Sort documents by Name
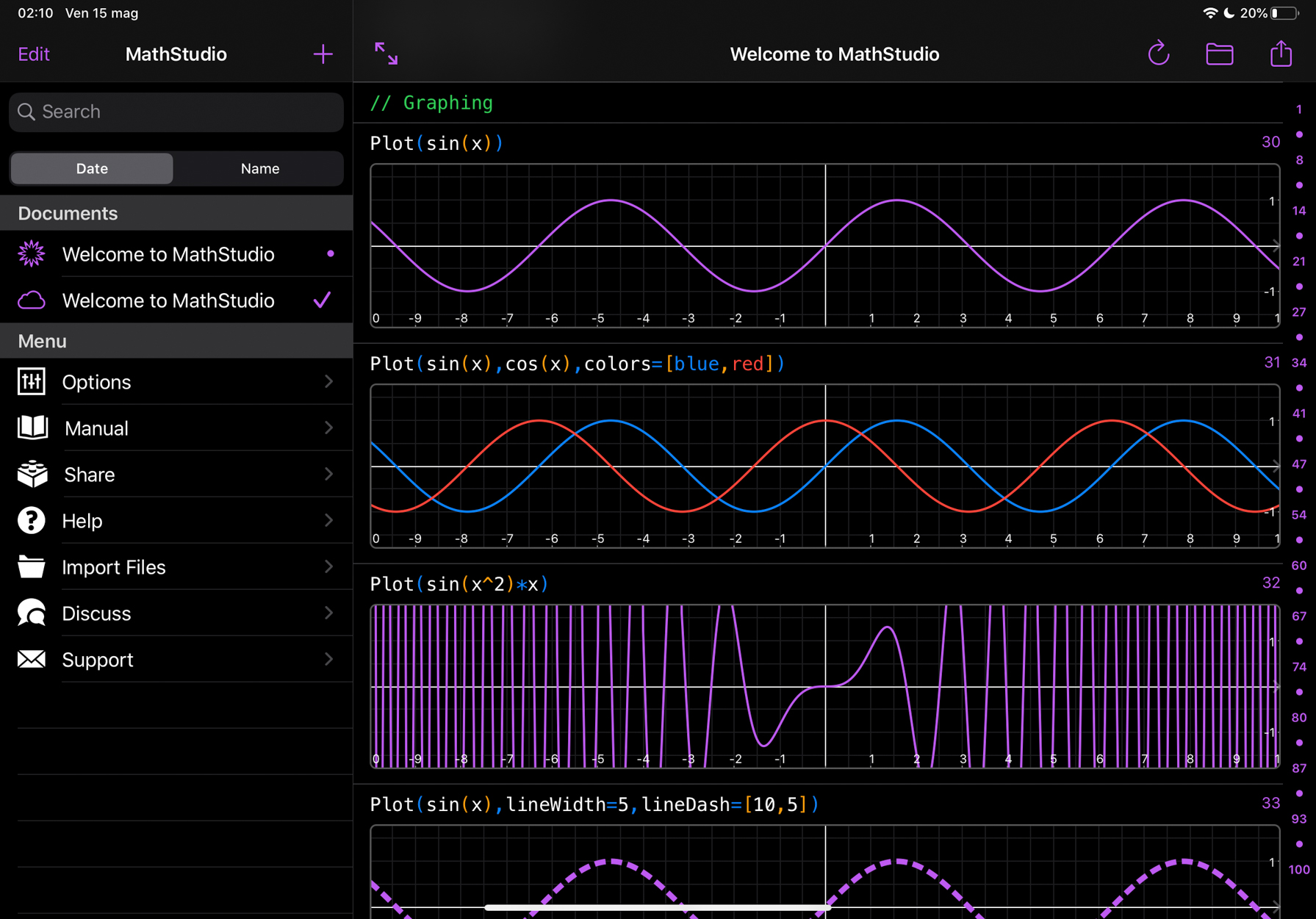The width and height of the screenshot is (1316, 919). click(260, 169)
